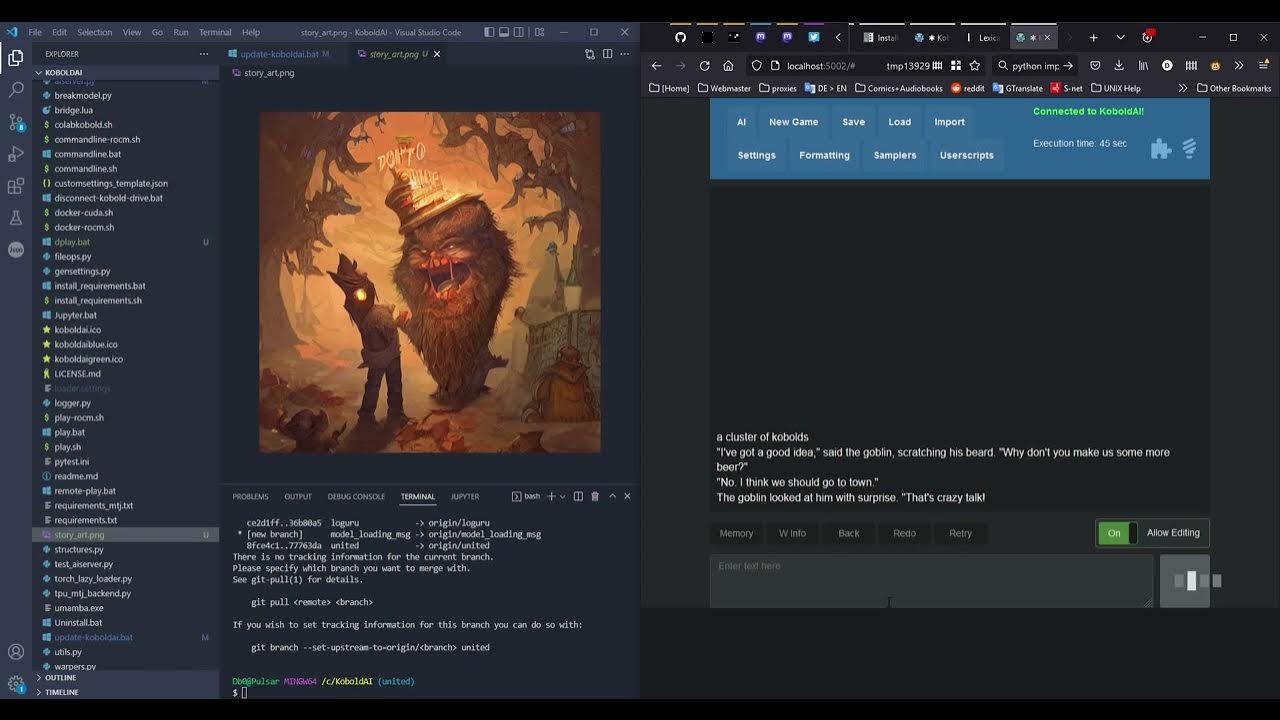Switch to the DEBUG CONSOLE panel tab
Image resolution: width=1280 pixels, height=720 pixels.
coord(356,496)
